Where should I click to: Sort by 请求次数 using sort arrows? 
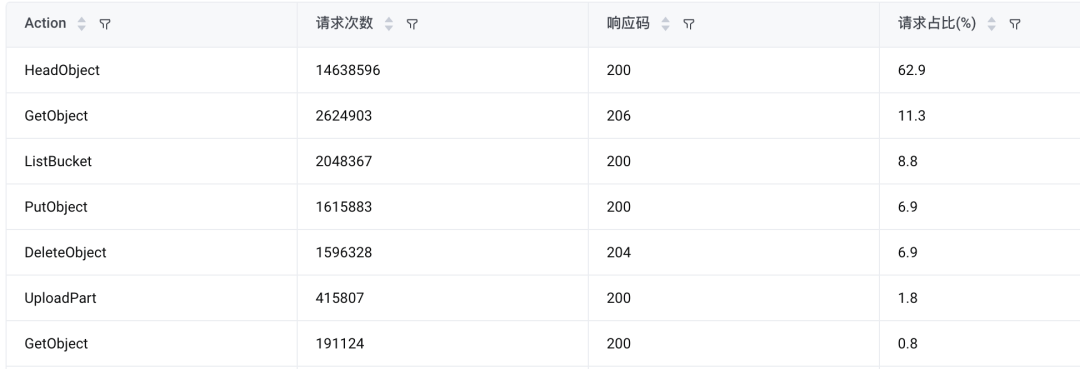389,24
